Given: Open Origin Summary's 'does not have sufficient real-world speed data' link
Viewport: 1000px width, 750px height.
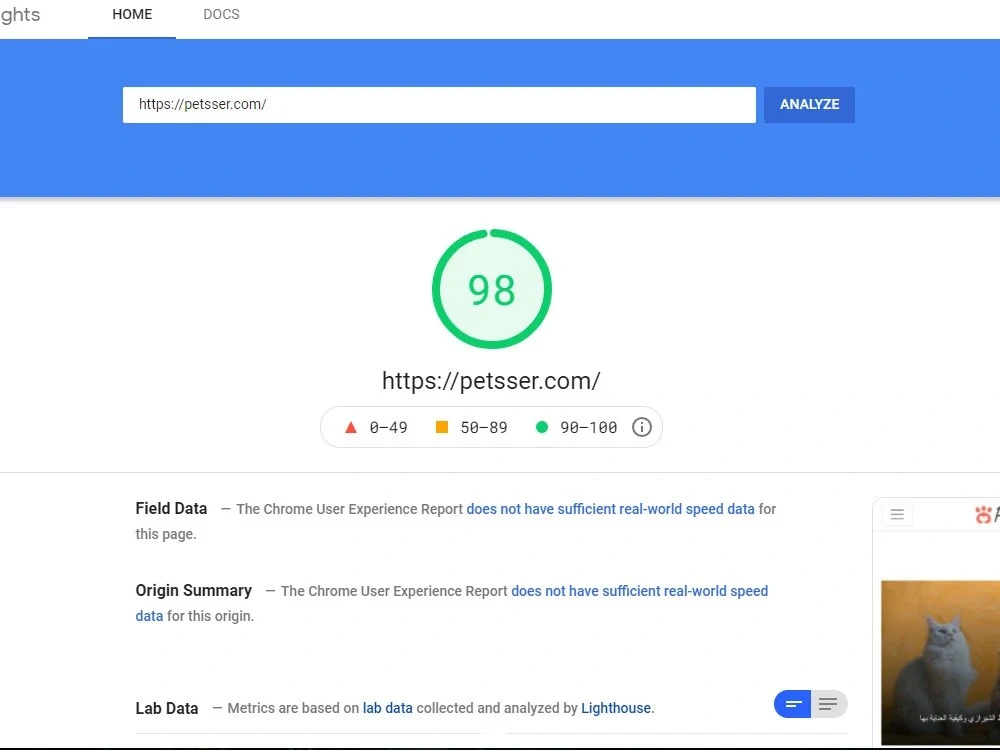Looking at the screenshot, I should [452, 603].
